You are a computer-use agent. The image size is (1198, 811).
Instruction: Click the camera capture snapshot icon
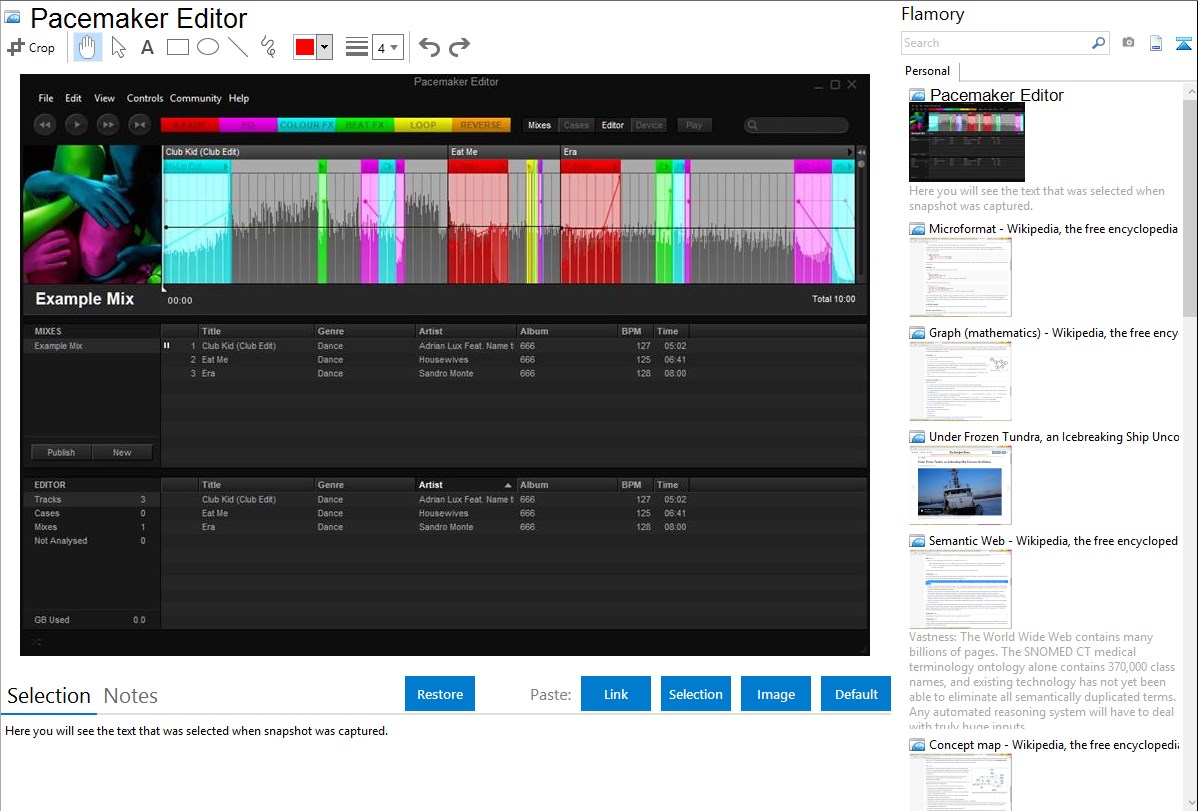(1128, 43)
